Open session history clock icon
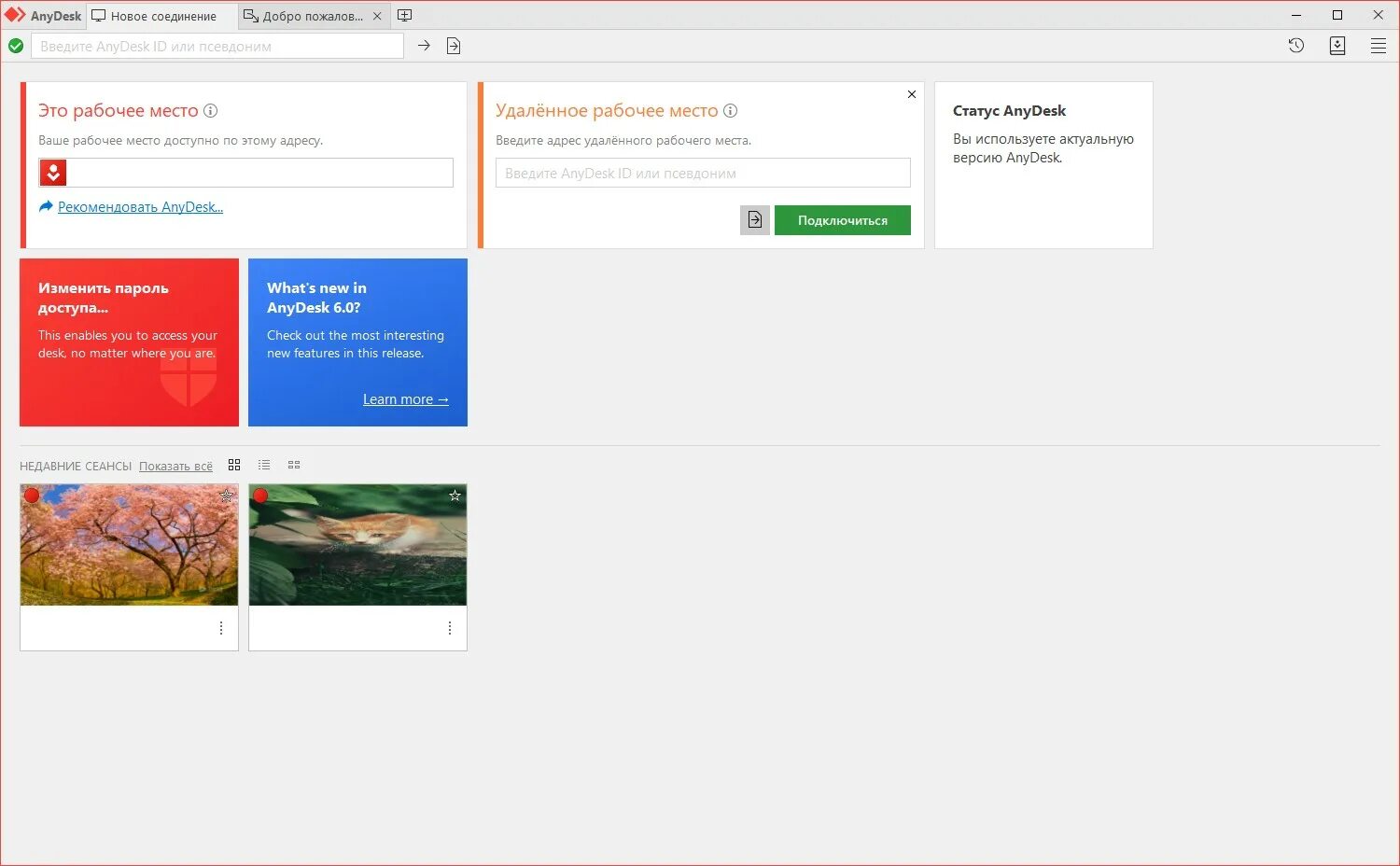This screenshot has height=866, width=1400. click(1295, 46)
